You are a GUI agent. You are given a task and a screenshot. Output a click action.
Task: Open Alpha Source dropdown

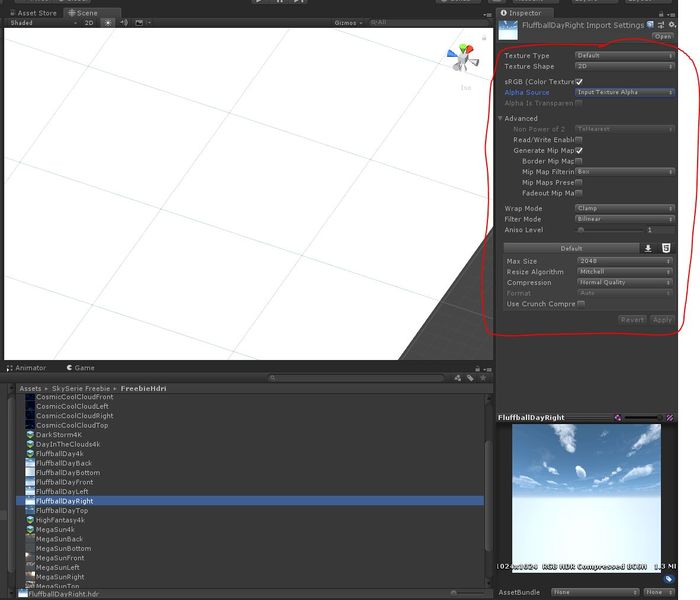[625, 92]
